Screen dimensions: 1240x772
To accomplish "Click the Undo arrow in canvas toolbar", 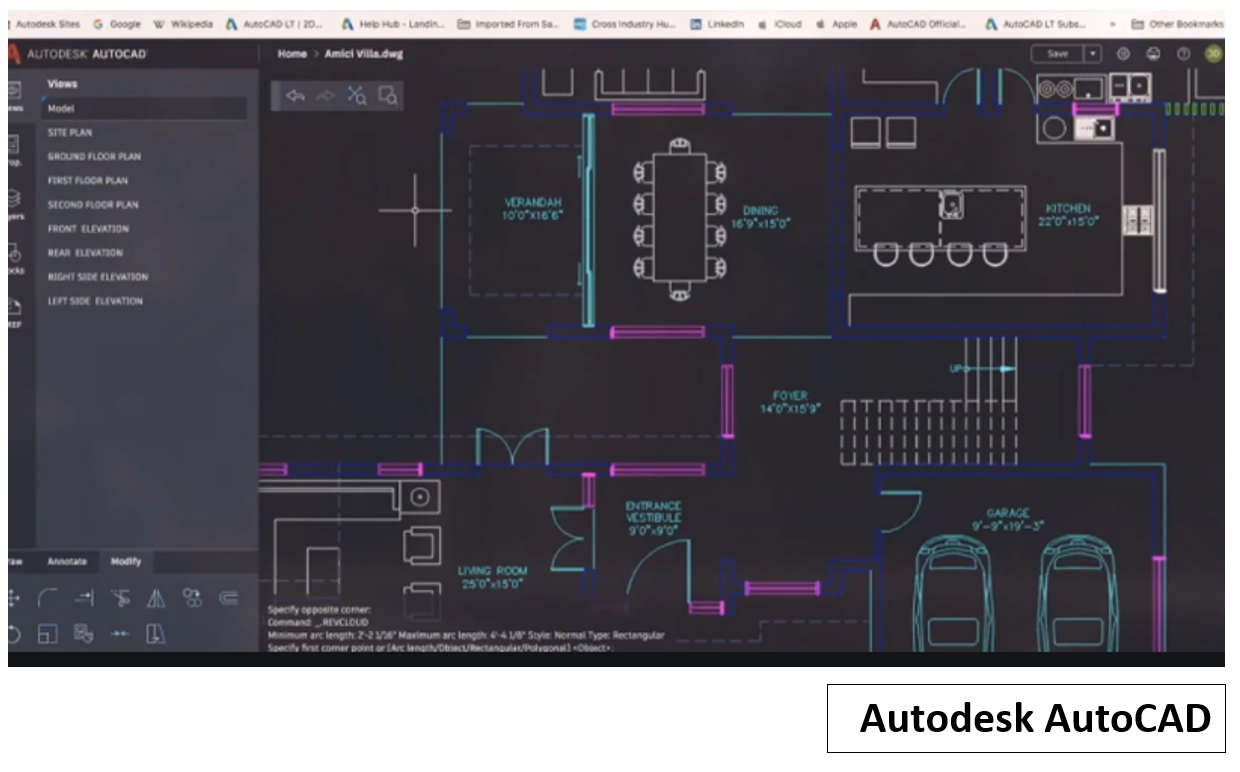I will pos(295,96).
